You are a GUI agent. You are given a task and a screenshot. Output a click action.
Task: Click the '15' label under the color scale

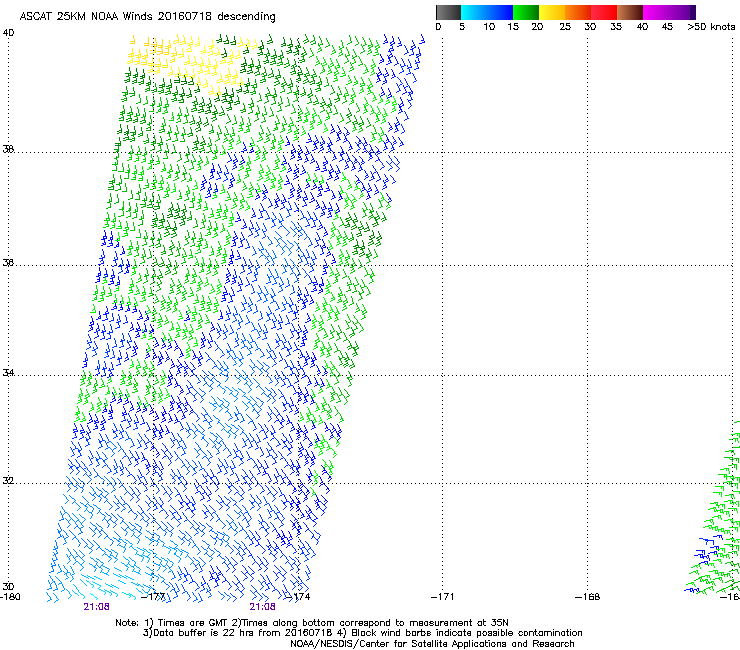click(513, 27)
